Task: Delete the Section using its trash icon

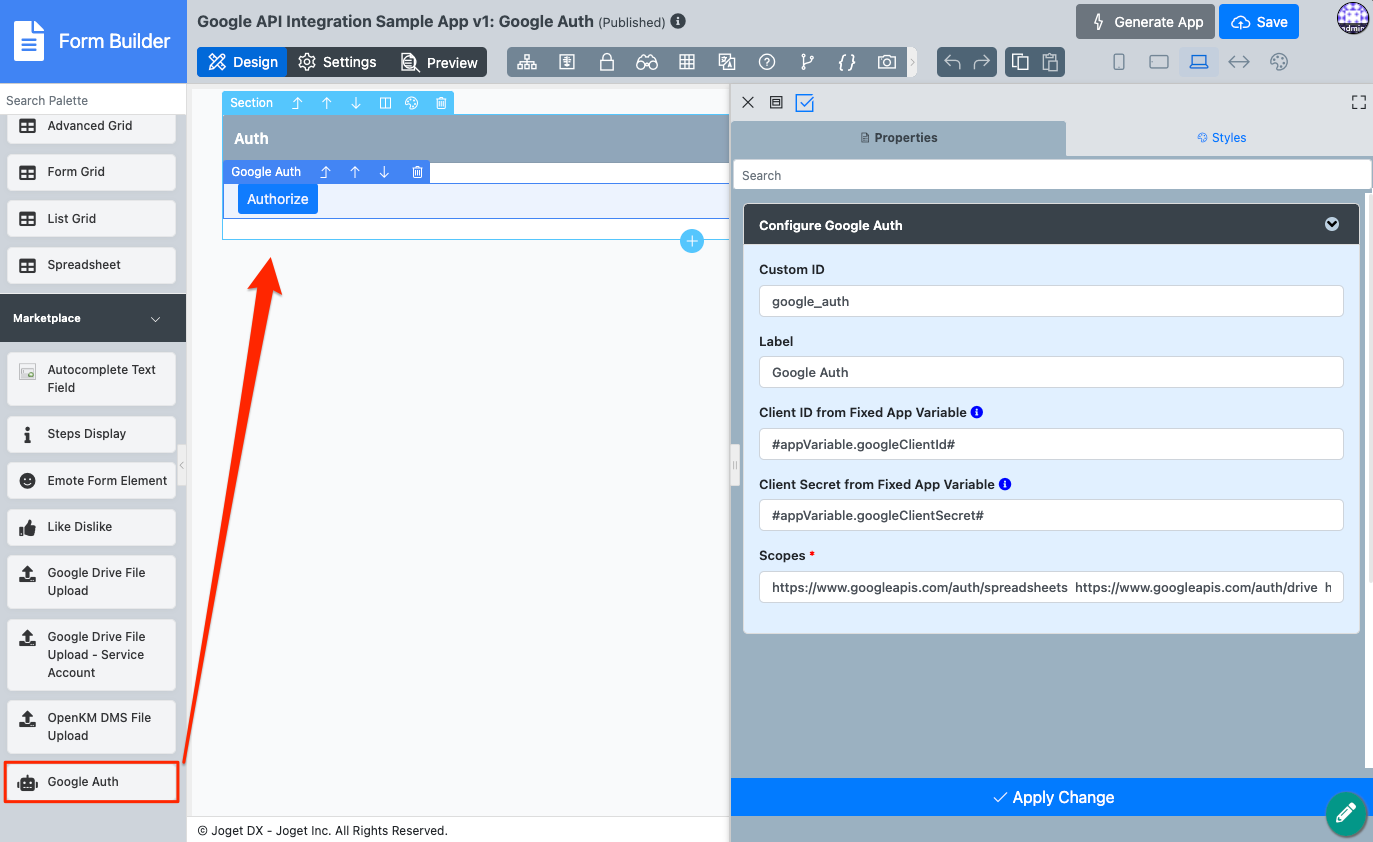Action: click(441, 103)
